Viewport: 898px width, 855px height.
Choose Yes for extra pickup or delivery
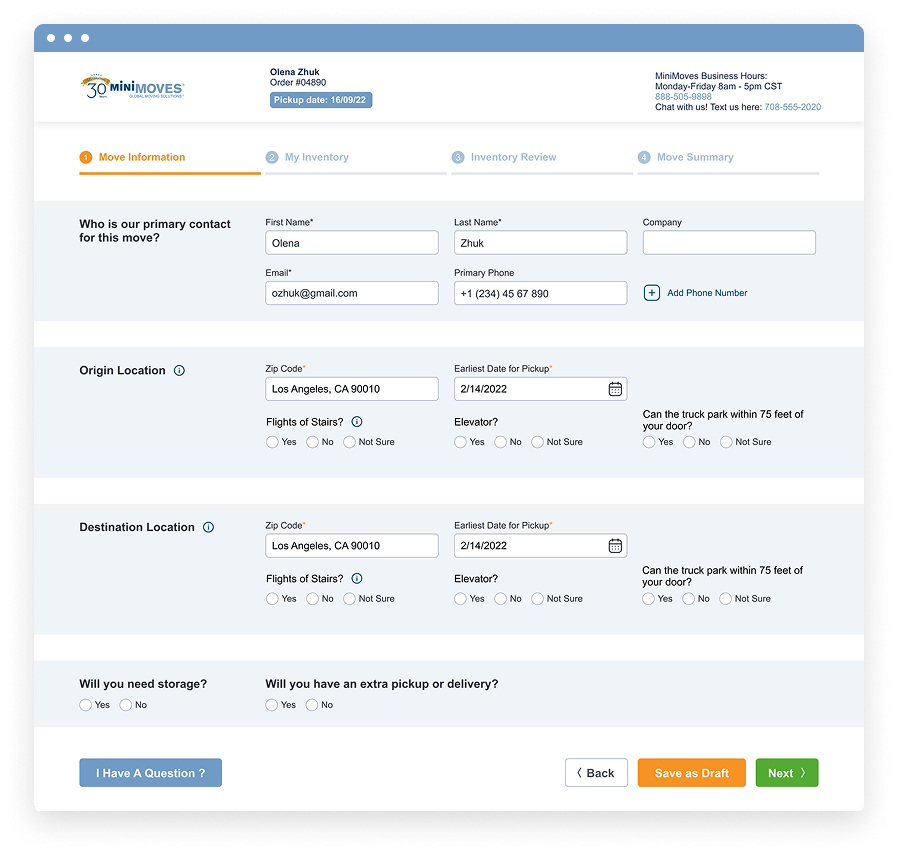(271, 705)
